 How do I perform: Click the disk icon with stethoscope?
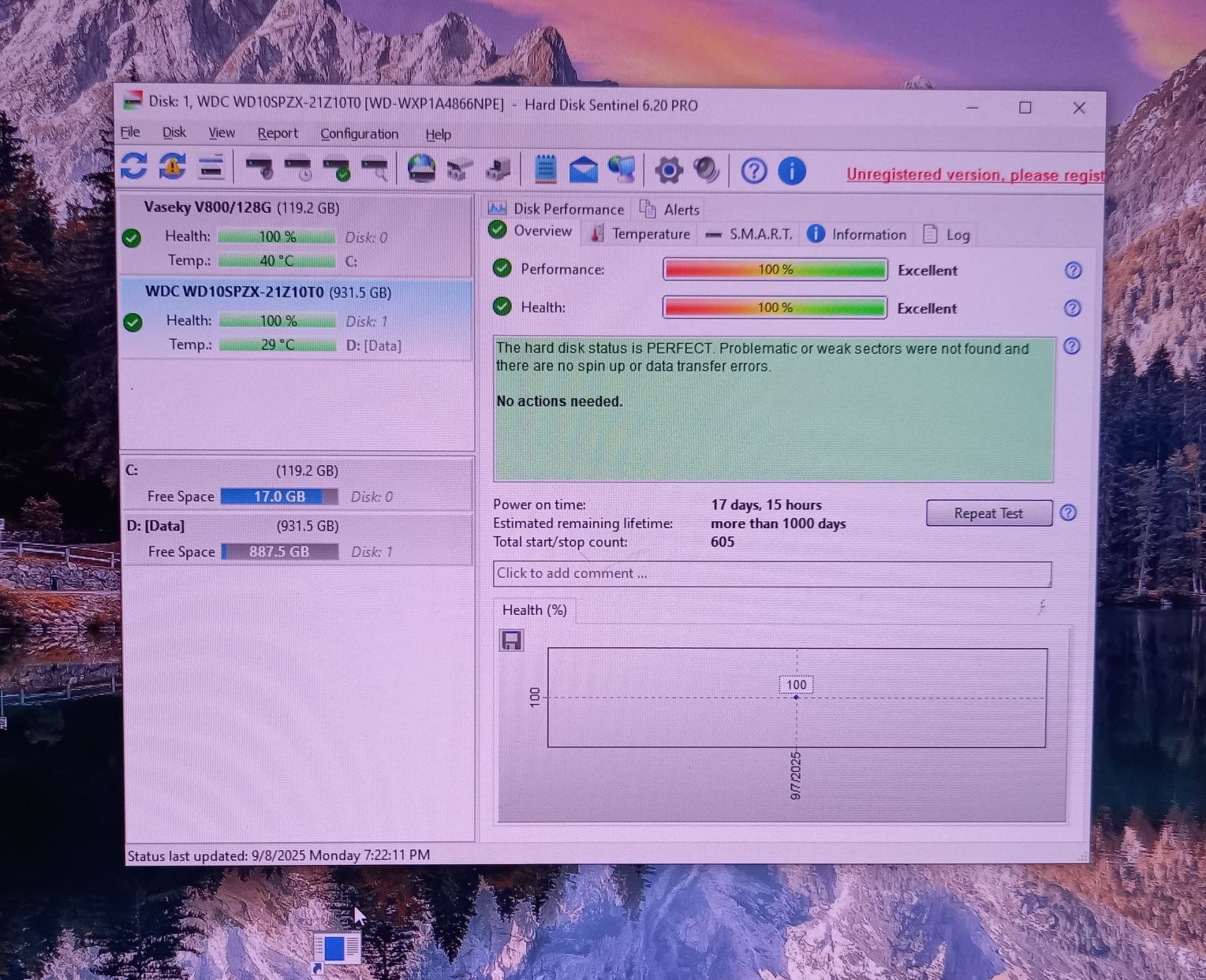[x=259, y=168]
